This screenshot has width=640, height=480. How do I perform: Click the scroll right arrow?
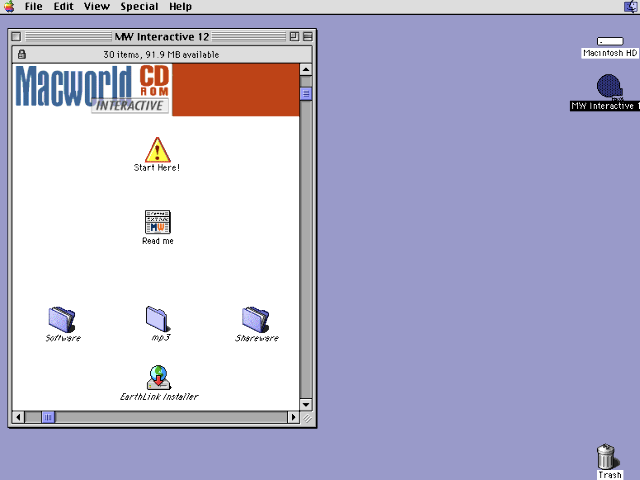coord(293,417)
